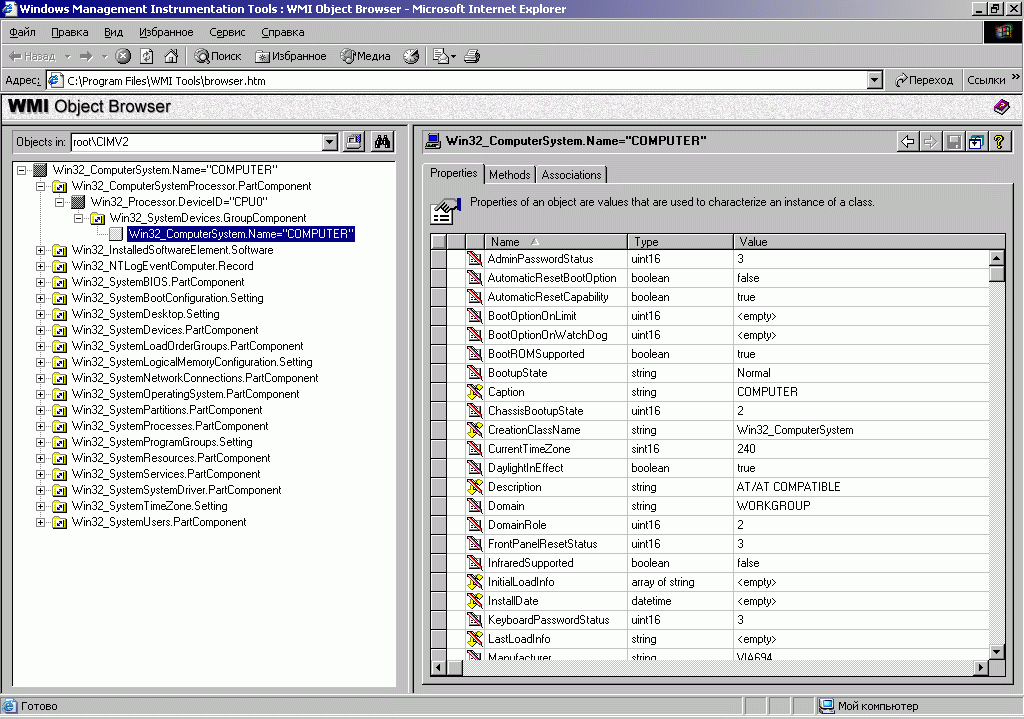
Task: Open the Файл menu
Action: [x=22, y=32]
